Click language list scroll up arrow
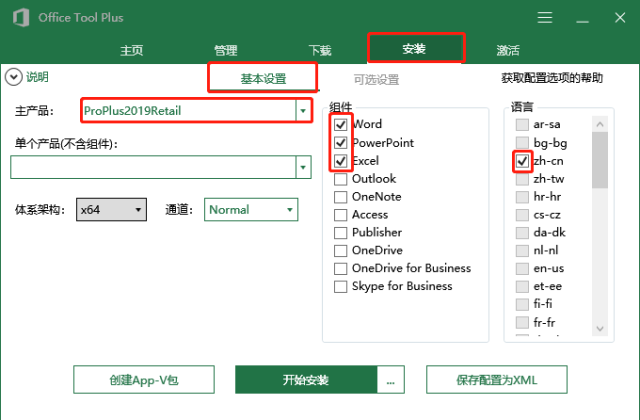The width and height of the screenshot is (640, 420). (600, 124)
